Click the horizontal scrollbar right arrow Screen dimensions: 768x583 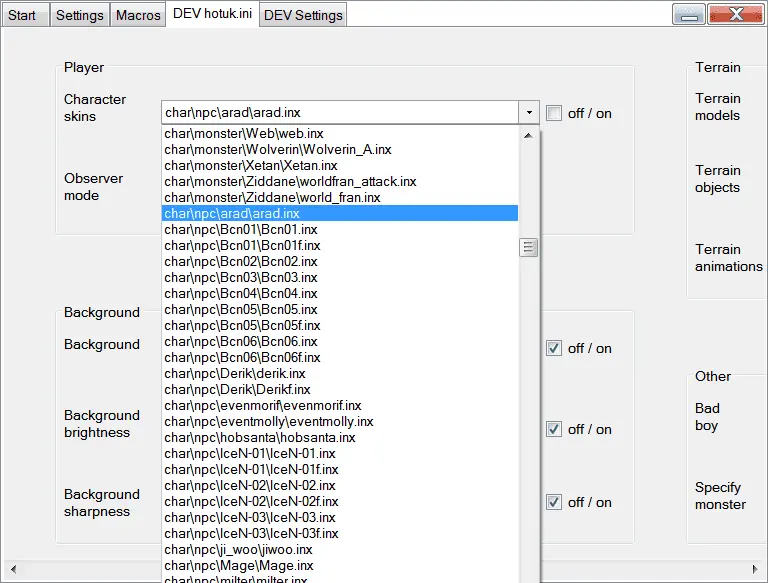(x=755, y=569)
